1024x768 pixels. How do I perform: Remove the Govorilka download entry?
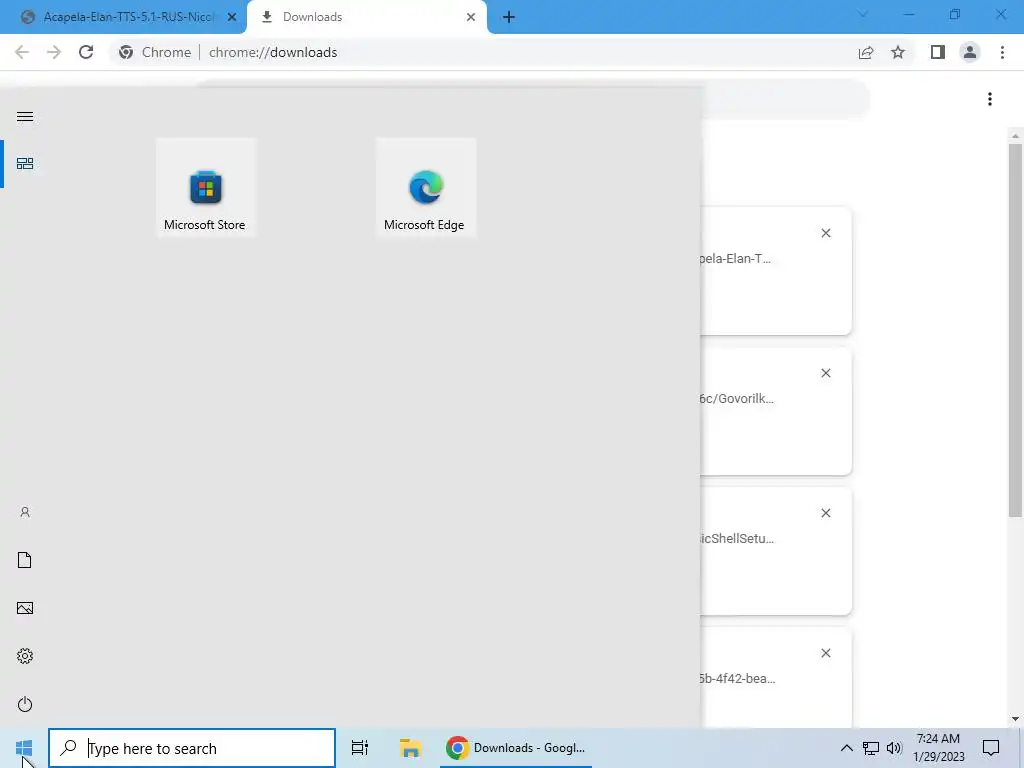[825, 373]
